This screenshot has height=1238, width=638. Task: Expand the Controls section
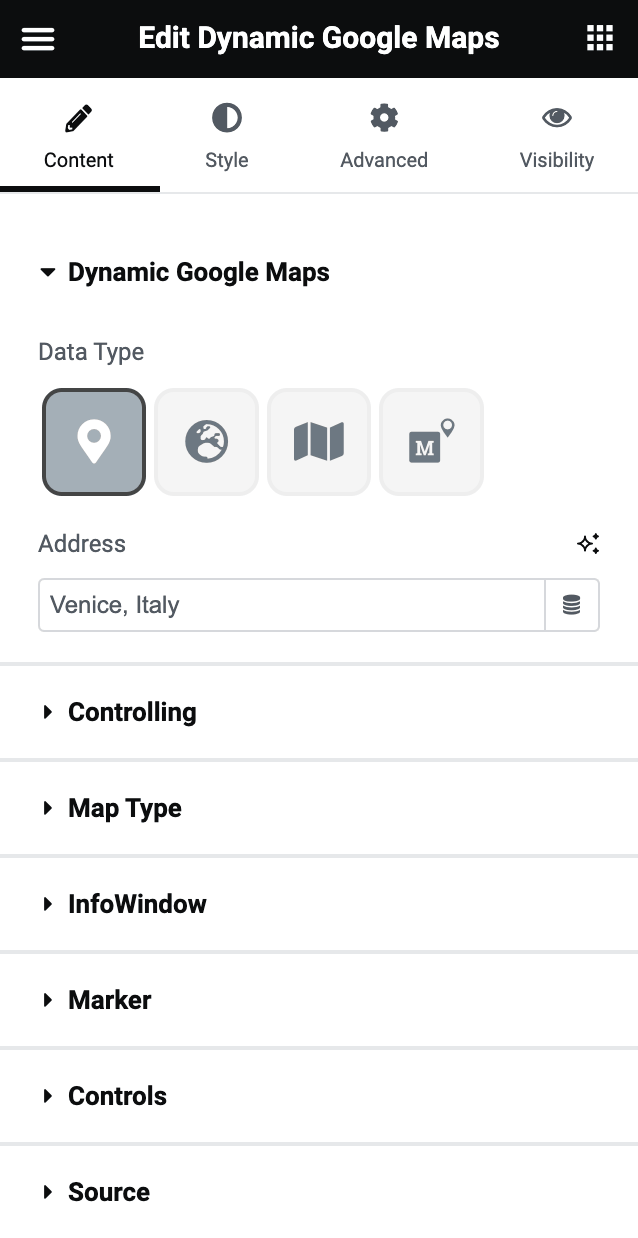(117, 1096)
